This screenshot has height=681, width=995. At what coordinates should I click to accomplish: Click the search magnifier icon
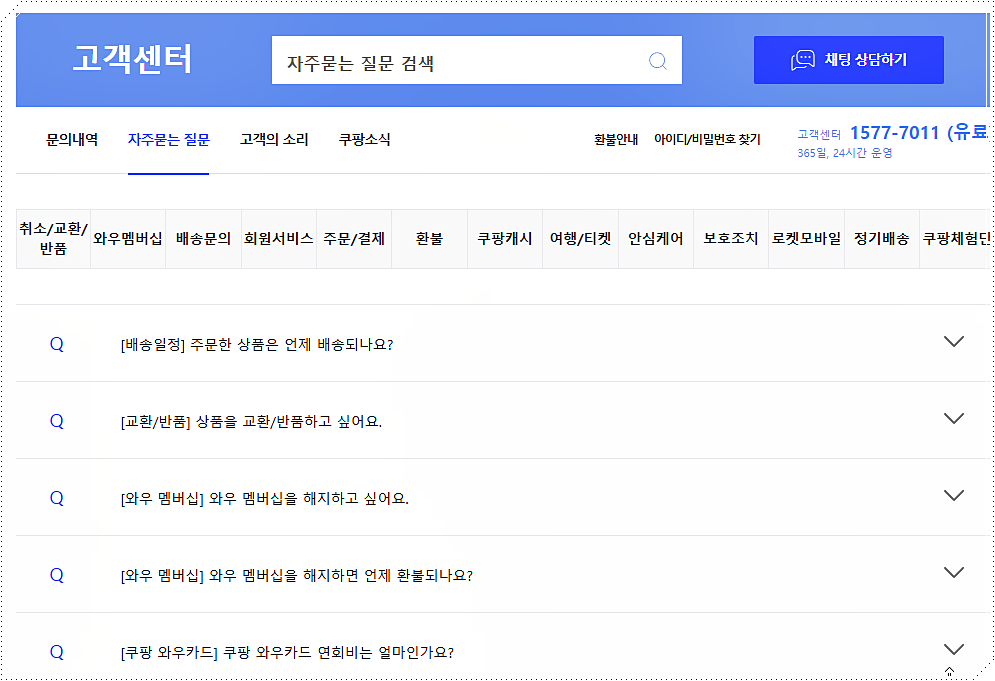click(x=657, y=60)
